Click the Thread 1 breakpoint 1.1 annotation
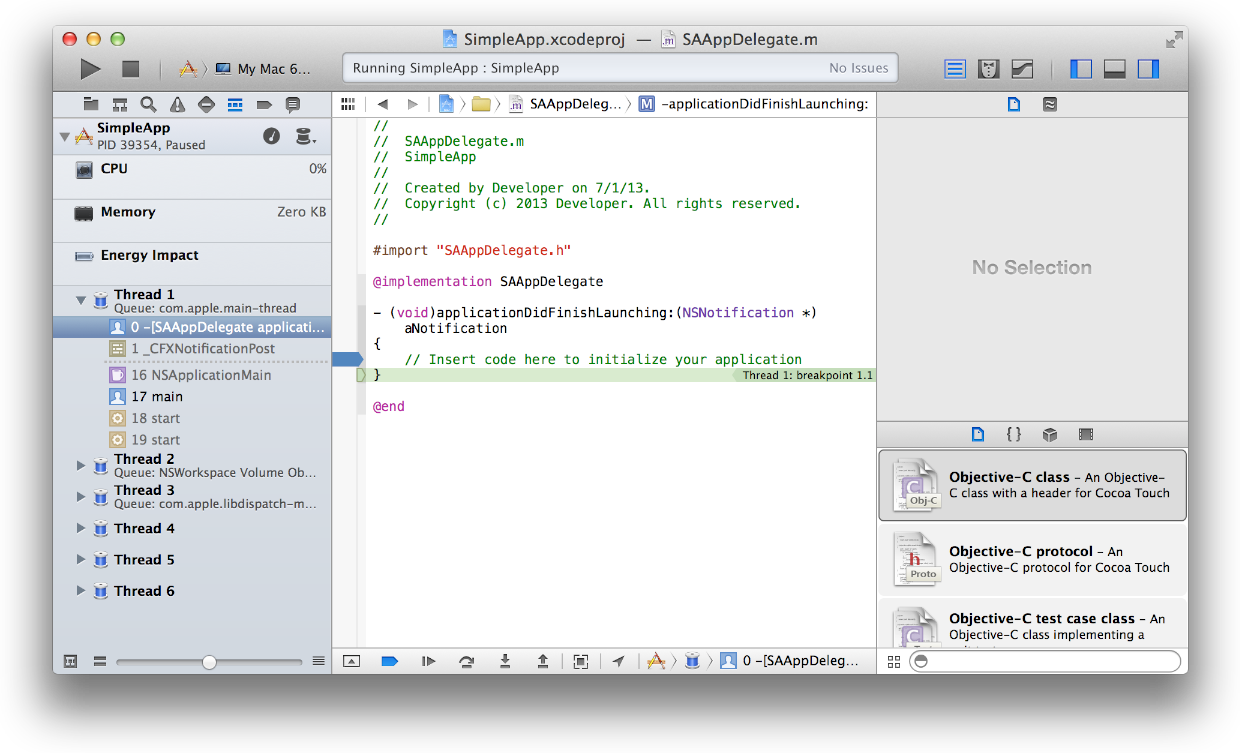This screenshot has width=1240, height=753. [x=807, y=375]
